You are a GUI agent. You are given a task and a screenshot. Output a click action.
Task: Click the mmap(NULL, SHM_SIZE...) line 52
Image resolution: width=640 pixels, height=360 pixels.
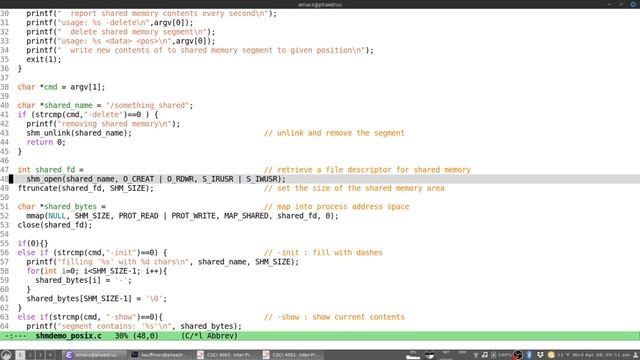point(182,216)
